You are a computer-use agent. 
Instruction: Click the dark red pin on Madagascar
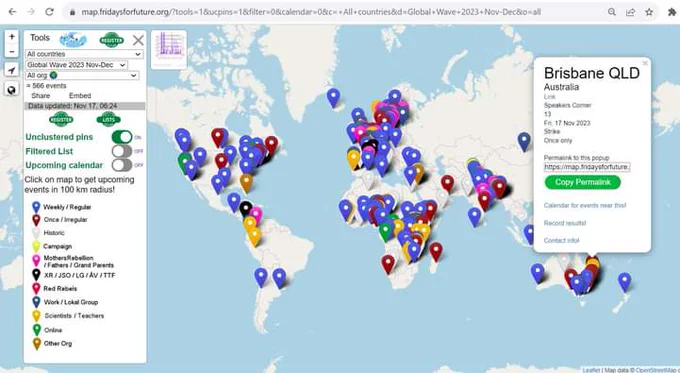pos(436,253)
